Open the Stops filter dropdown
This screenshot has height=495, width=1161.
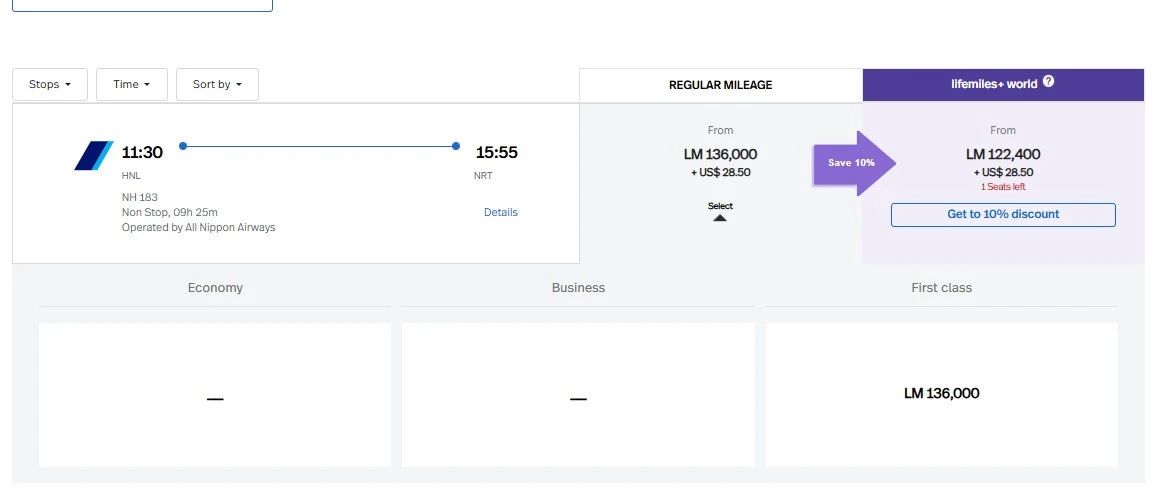click(50, 85)
